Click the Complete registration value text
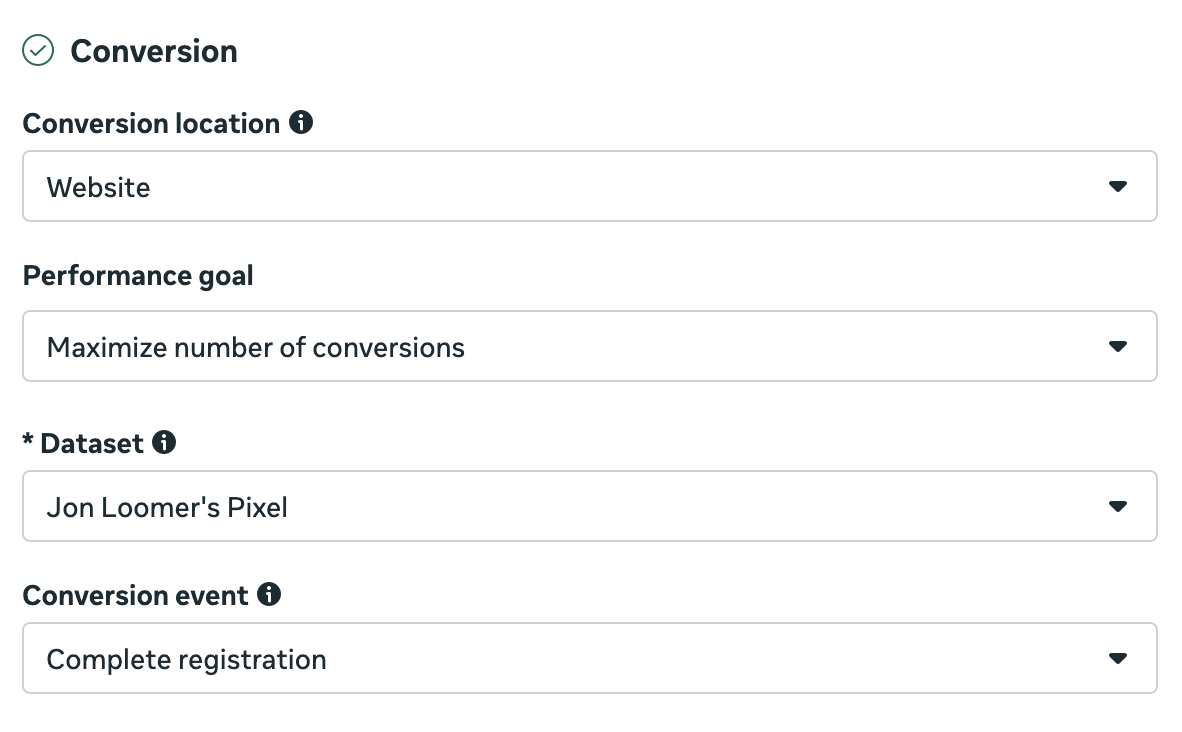 [x=187, y=660]
